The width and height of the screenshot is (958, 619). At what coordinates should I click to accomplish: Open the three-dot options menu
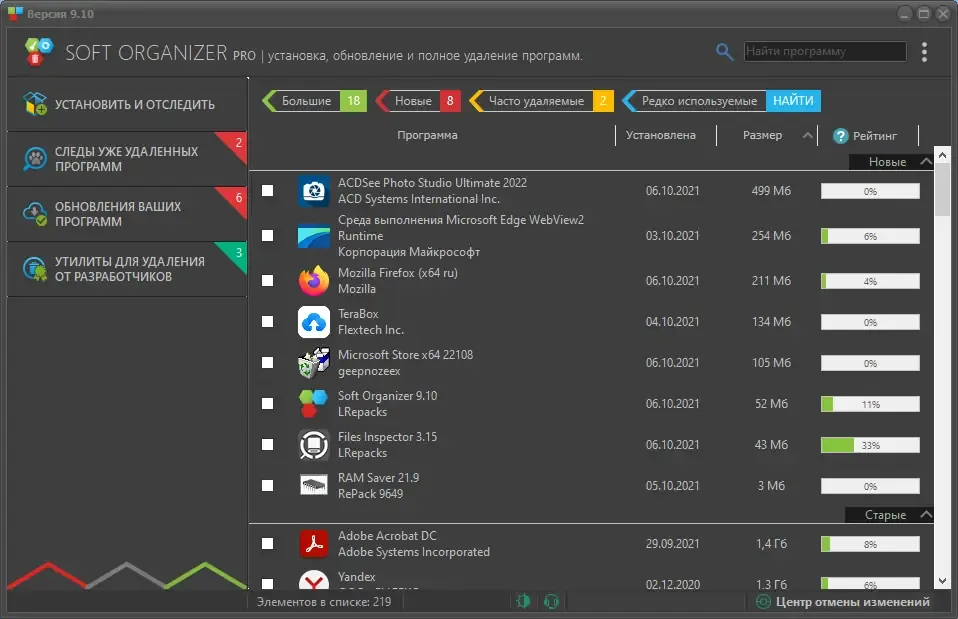coord(924,52)
